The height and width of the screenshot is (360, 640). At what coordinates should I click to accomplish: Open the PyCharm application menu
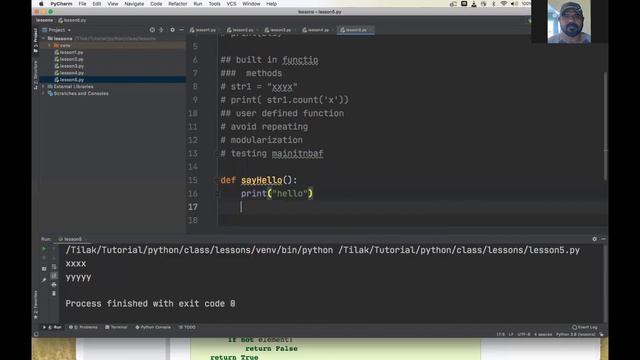coord(61,4)
